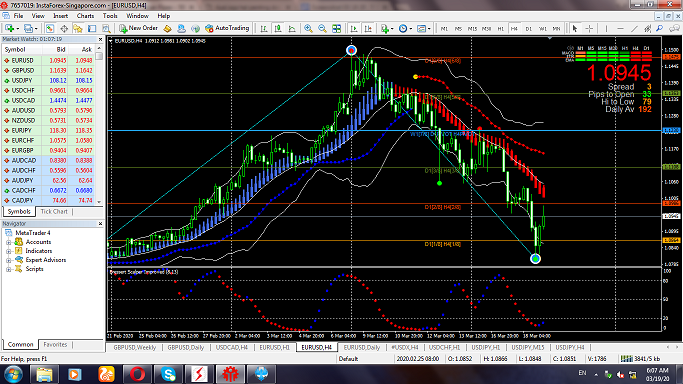This screenshot has height=384, width=683.
Task: Switch to Candlesticks chart view
Action: (x=278, y=28)
